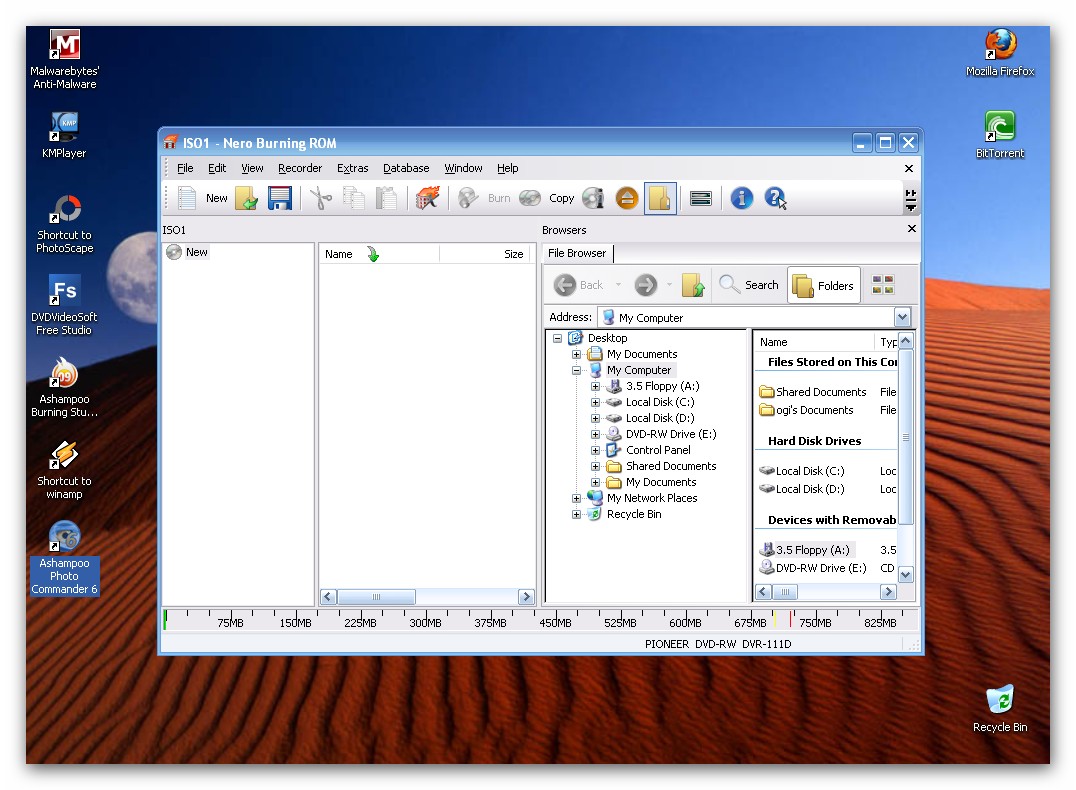Image resolution: width=1076 pixels, height=790 pixels.
Task: Eject the disc using the orange eject icon
Action: [x=626, y=198]
